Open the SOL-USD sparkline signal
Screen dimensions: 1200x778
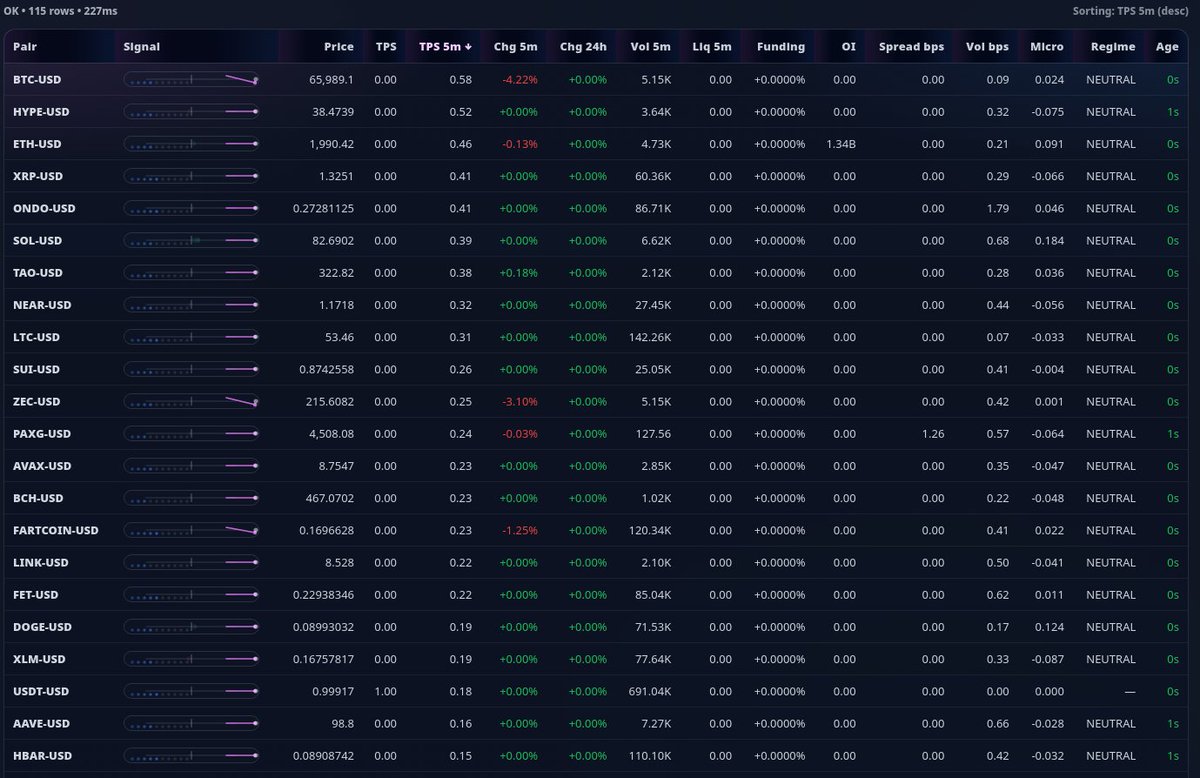point(191,241)
